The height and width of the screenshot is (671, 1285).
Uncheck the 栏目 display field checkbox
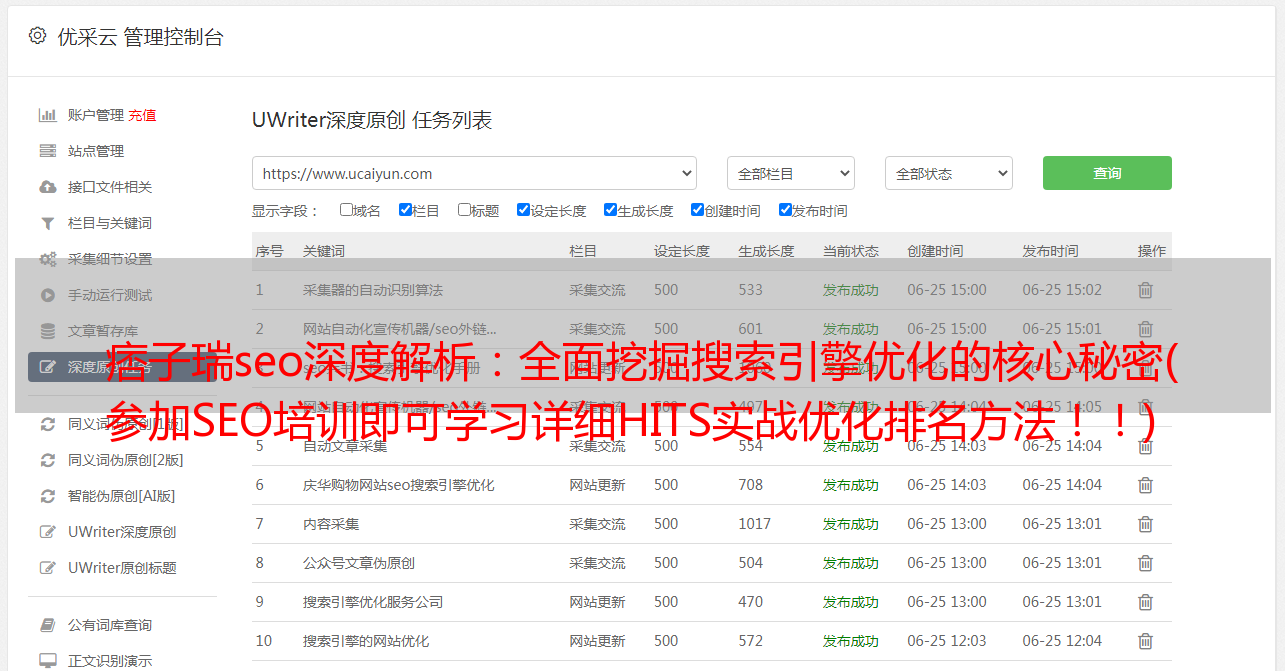405,210
